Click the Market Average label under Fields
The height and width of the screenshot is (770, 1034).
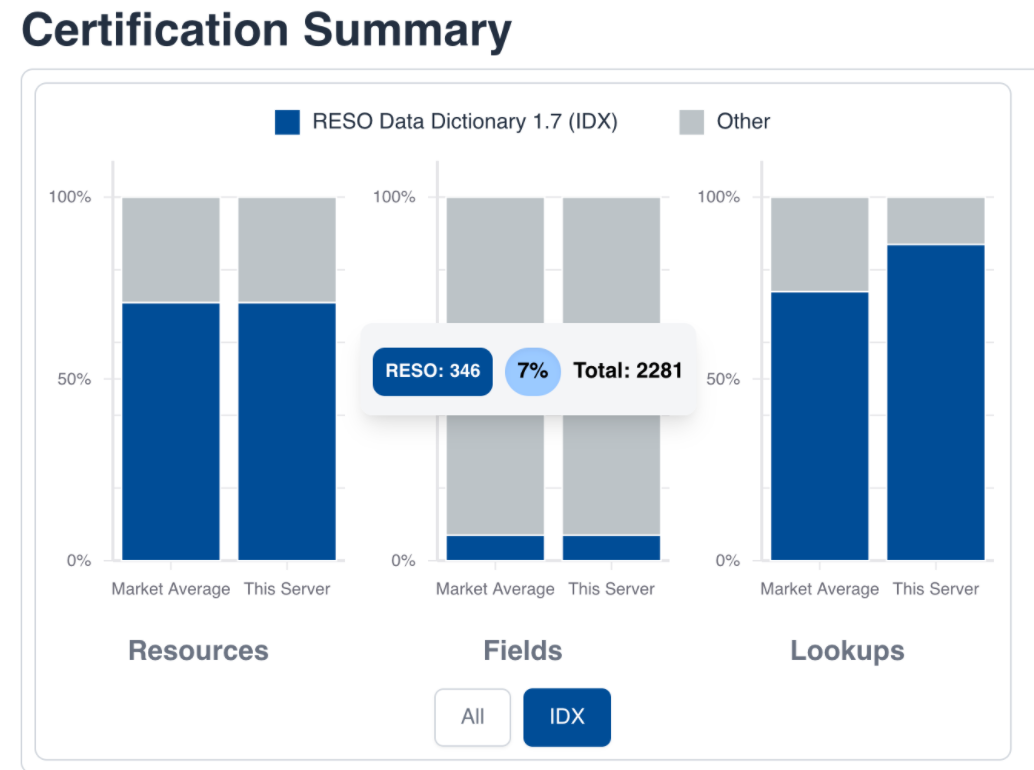494,589
